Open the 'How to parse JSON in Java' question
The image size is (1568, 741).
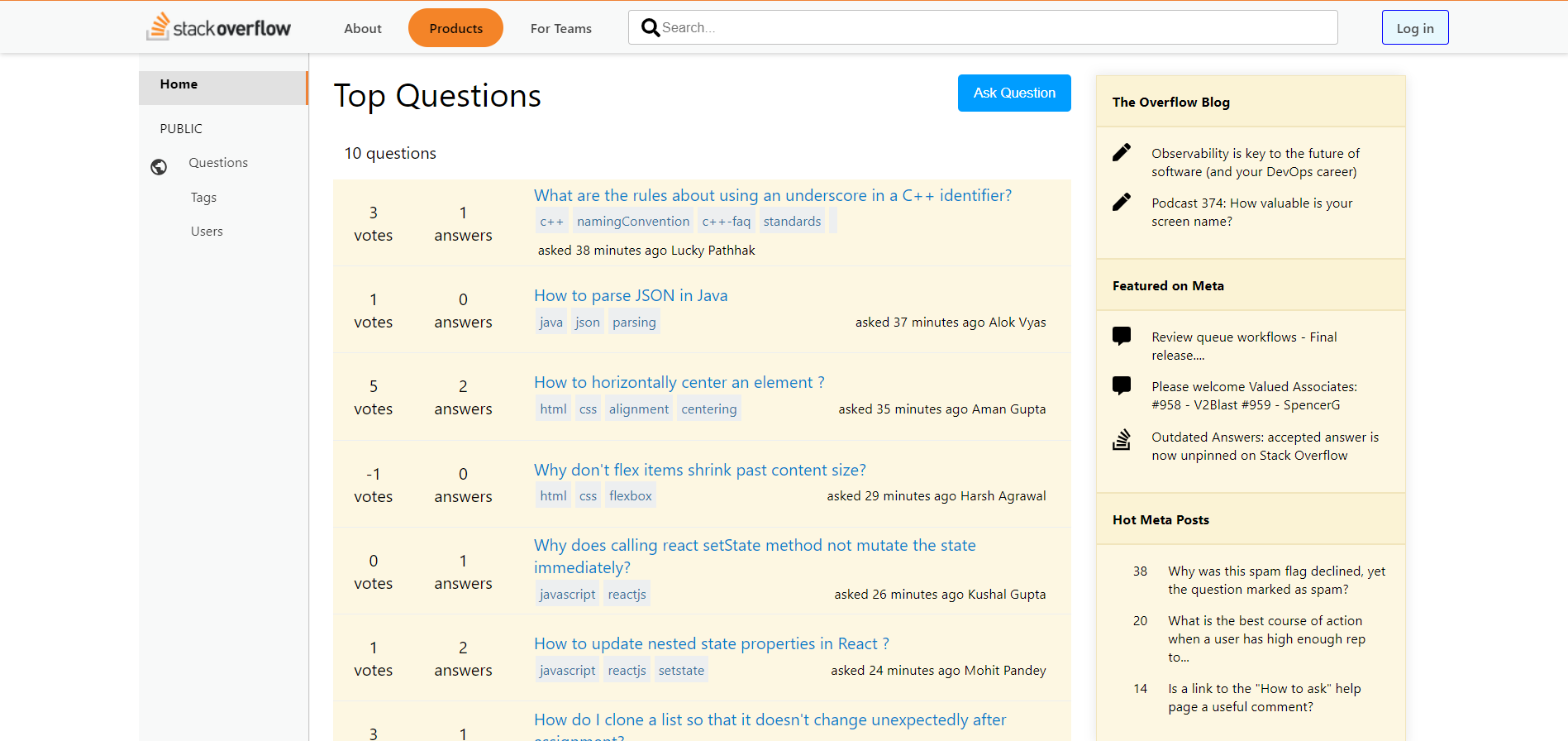click(631, 295)
